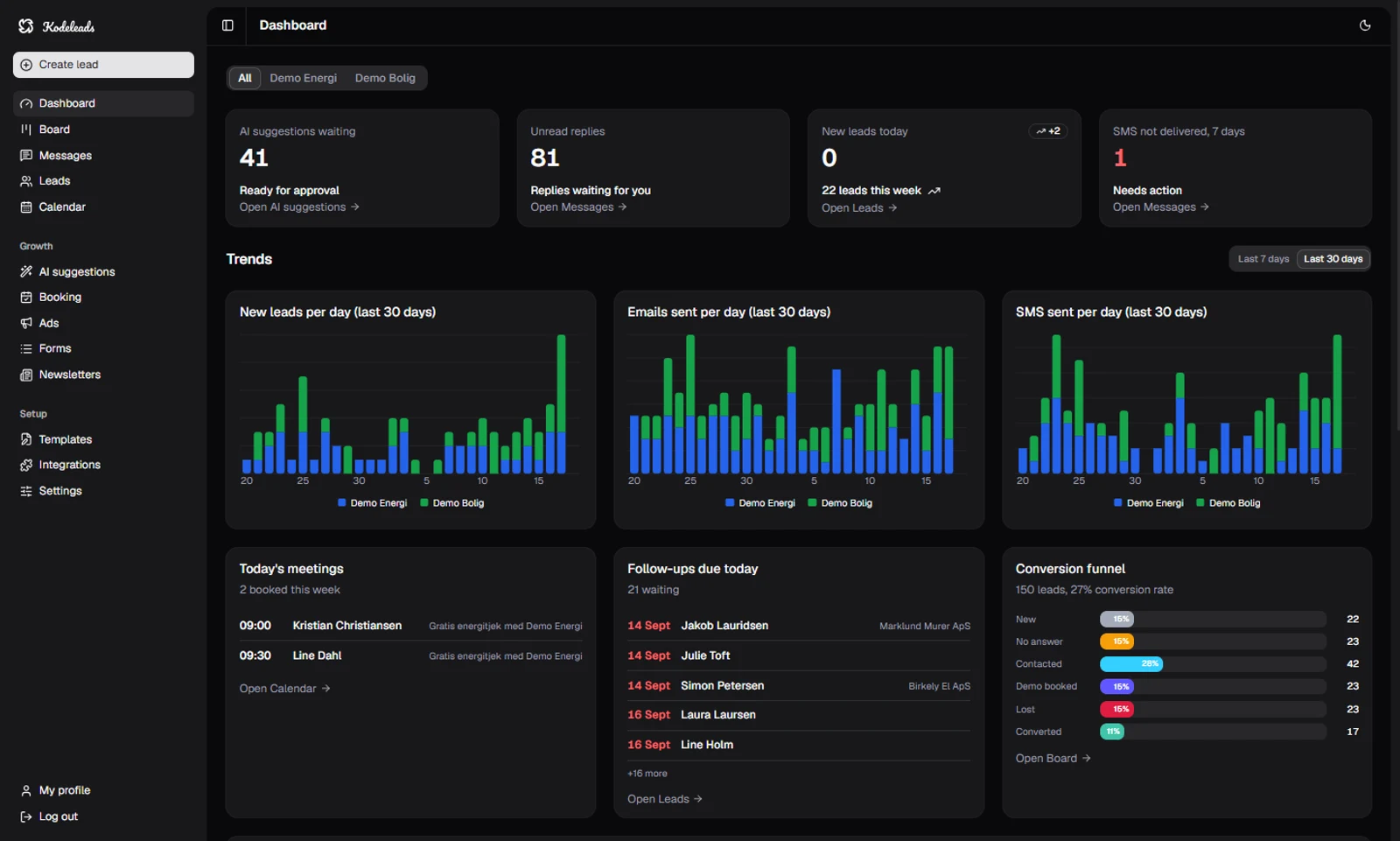Click the Converted 11% funnel bar

pyautogui.click(x=1112, y=732)
